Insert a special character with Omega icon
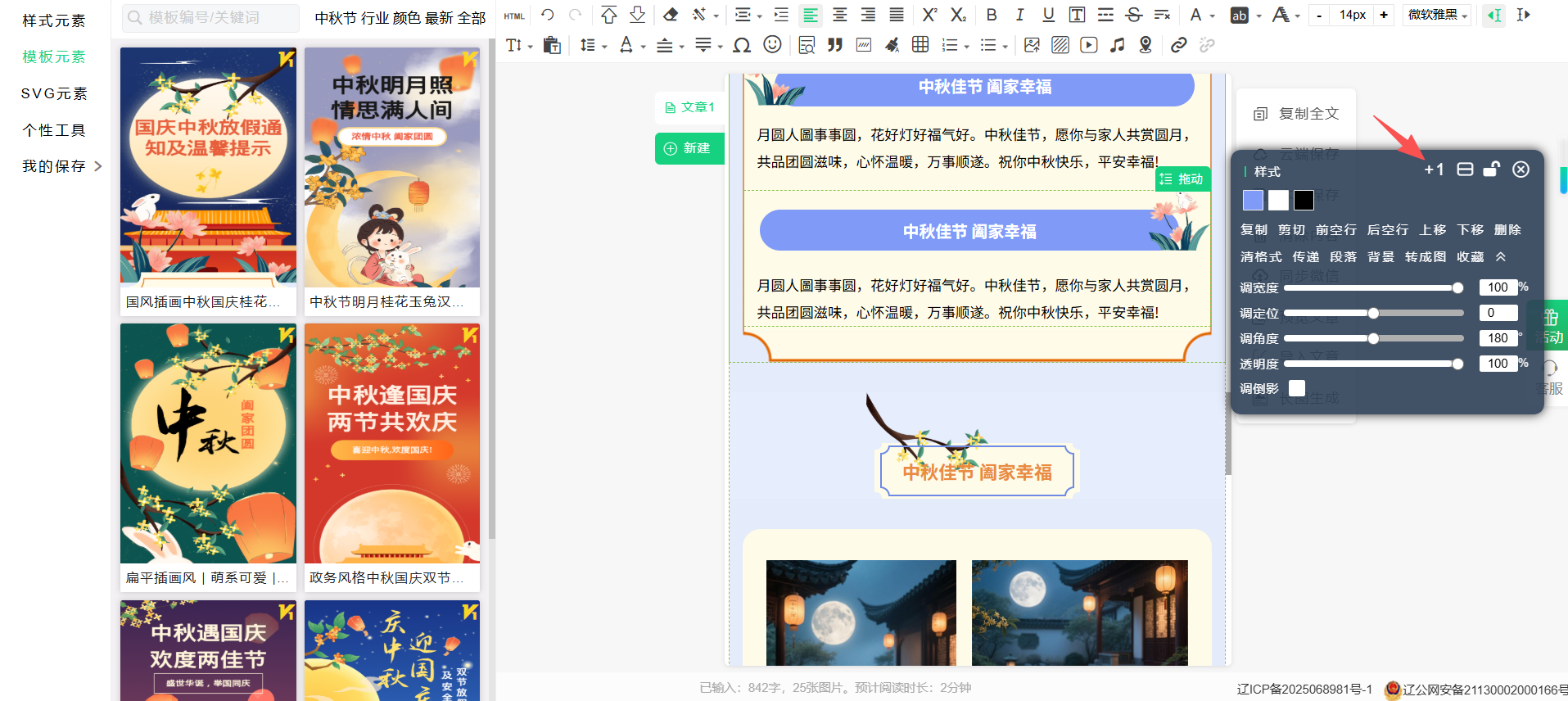This screenshot has width=1568, height=701. pos(742,45)
